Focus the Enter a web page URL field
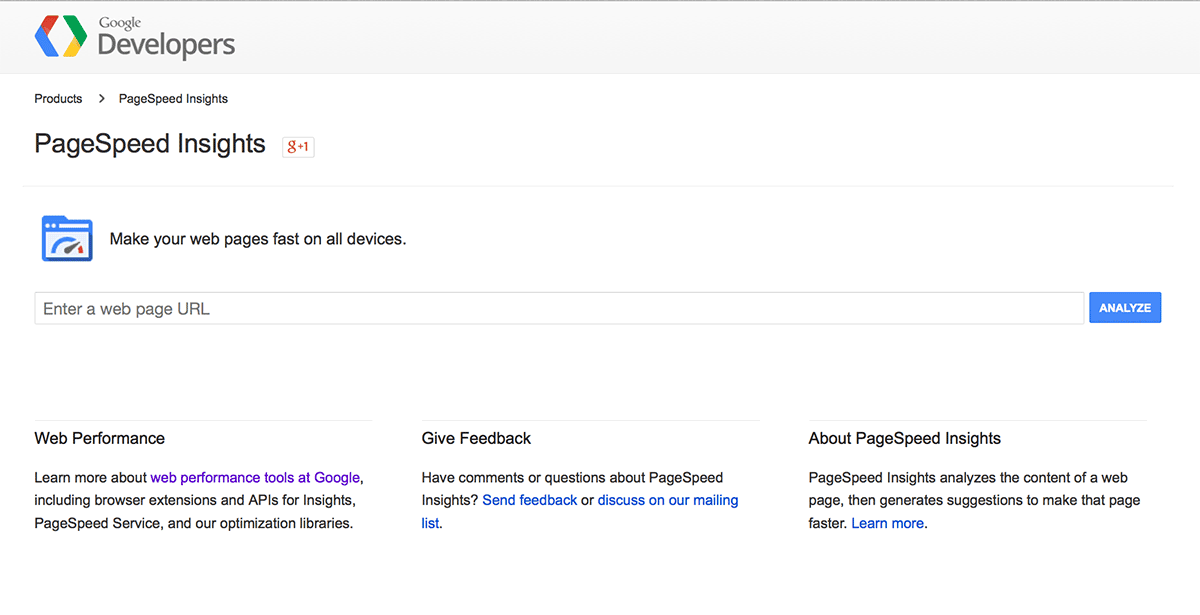The image size is (1200, 615). click(559, 308)
